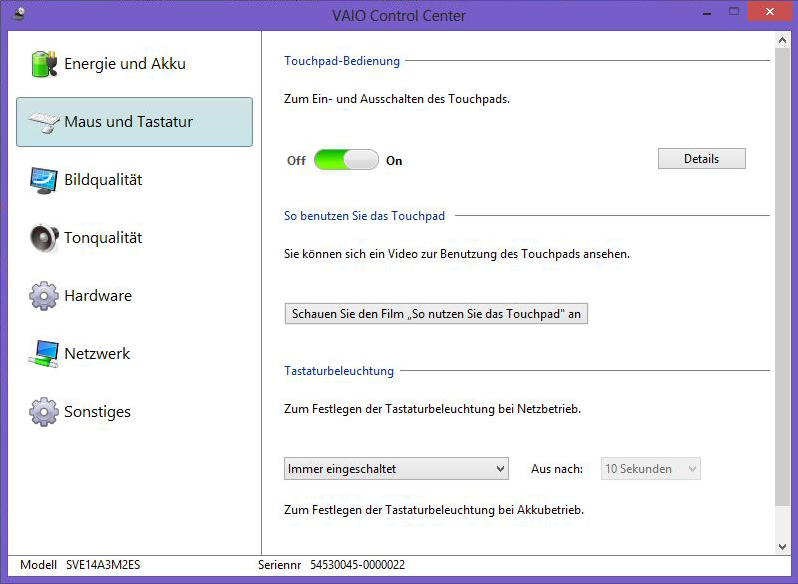The width and height of the screenshot is (798, 584).
Task: Click the keyboard and mouse icon
Action: coord(44,122)
